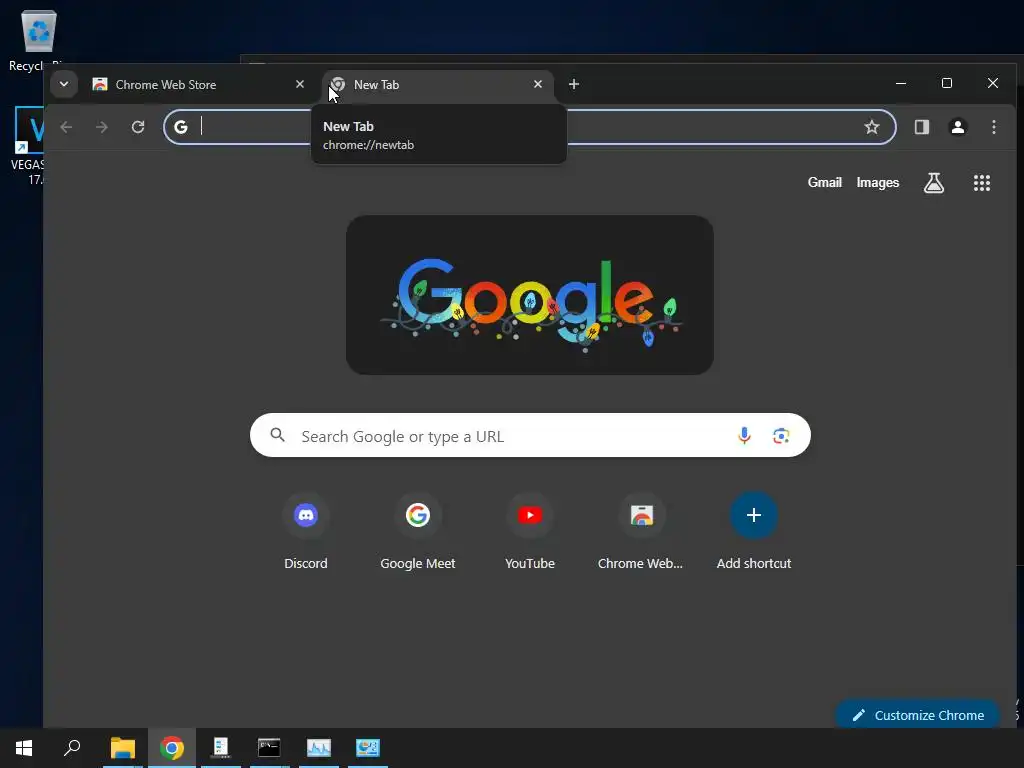Open the server document taskbar icon
The image size is (1024, 768).
(221, 748)
